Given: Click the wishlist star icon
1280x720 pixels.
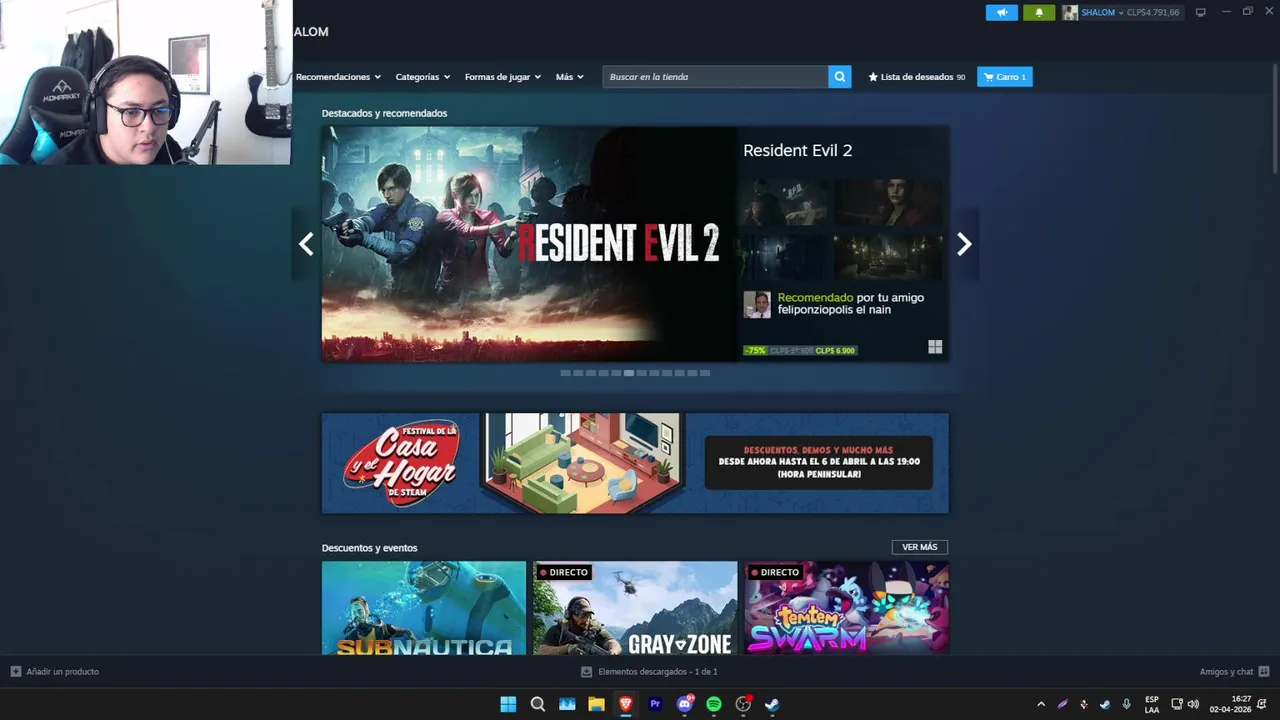Looking at the screenshot, I should 873,77.
